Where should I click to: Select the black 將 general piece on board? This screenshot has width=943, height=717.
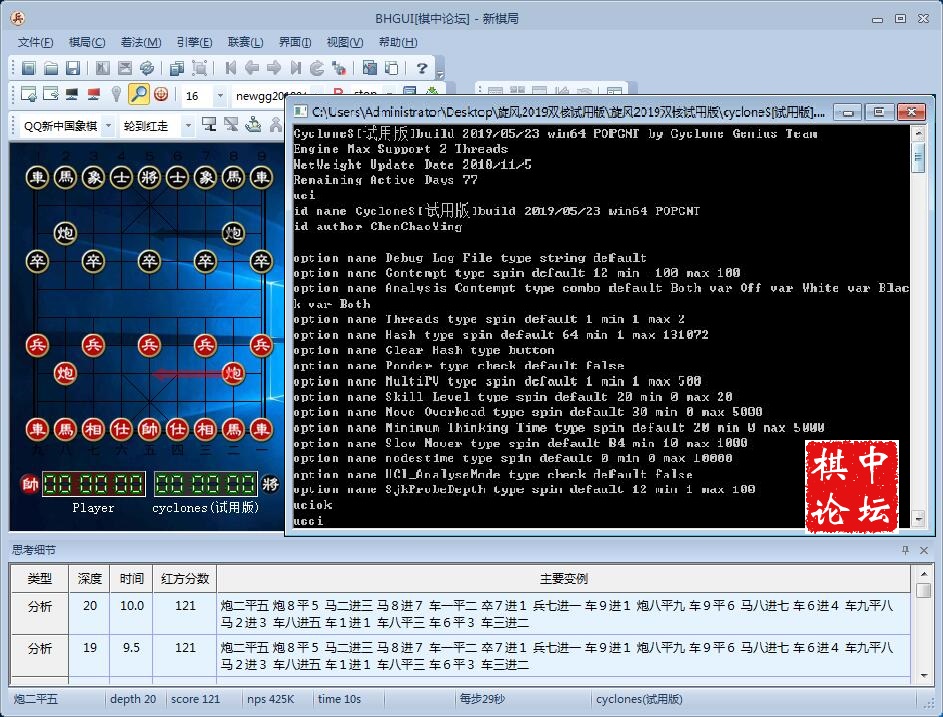click(x=149, y=177)
